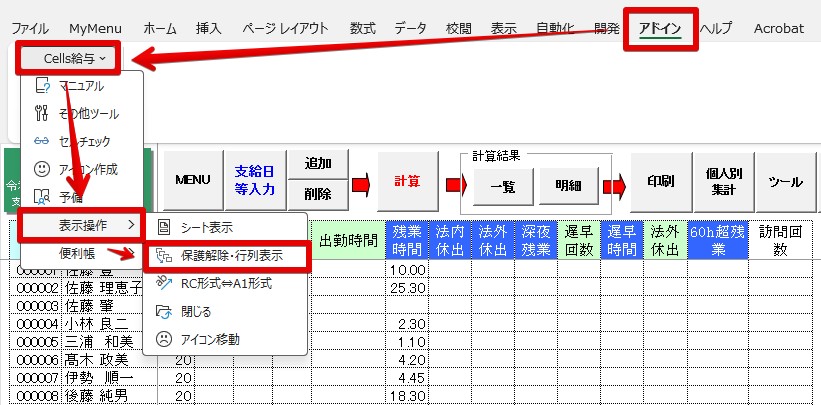Select the 残業時間 cell showing 25.30
Image resolution: width=821 pixels, height=405 pixels.
(406, 287)
